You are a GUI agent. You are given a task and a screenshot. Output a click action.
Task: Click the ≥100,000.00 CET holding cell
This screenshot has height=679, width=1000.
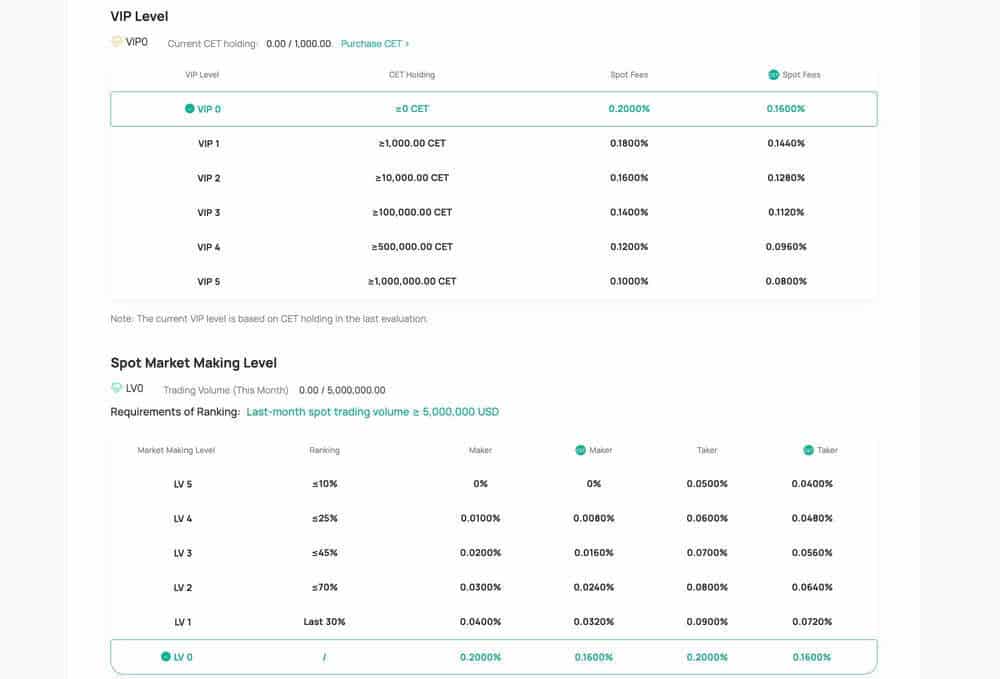(412, 212)
